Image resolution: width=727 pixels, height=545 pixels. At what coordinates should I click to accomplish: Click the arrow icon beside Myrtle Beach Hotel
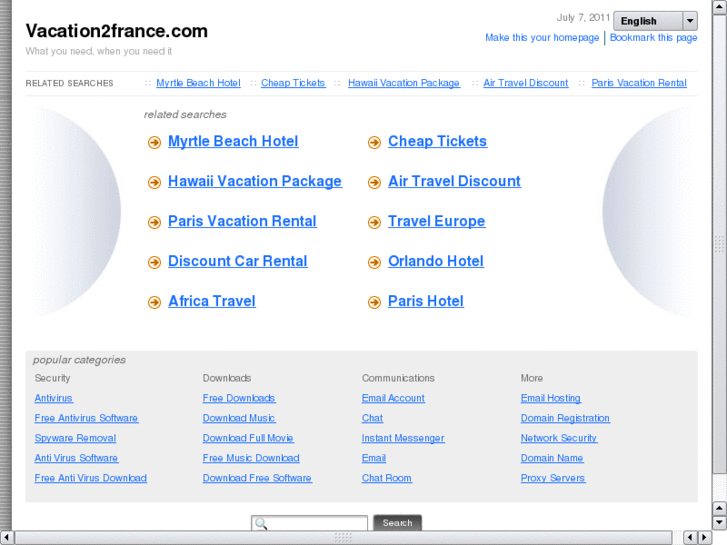click(x=154, y=142)
